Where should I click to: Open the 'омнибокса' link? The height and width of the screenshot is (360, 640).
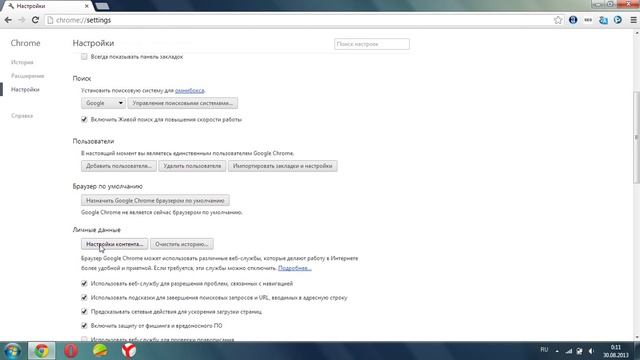pyautogui.click(x=190, y=91)
